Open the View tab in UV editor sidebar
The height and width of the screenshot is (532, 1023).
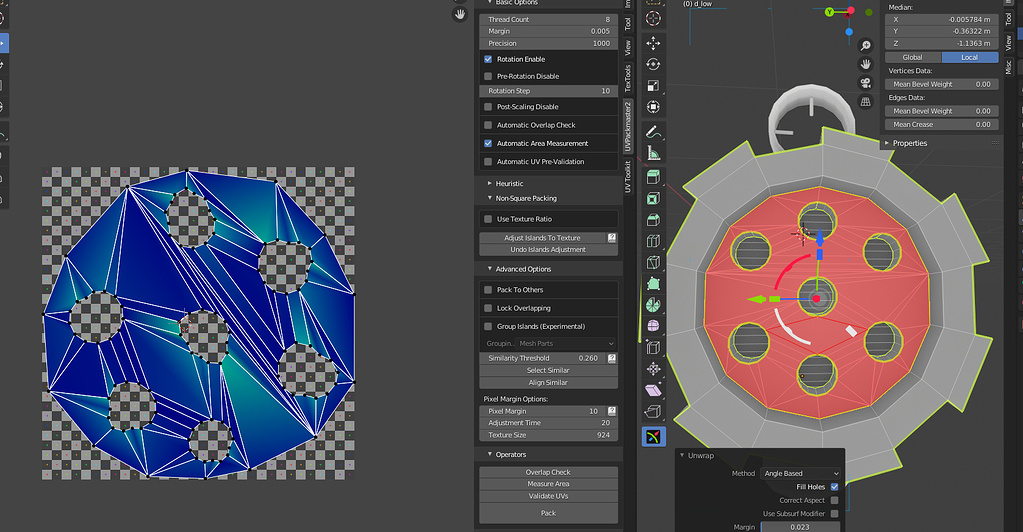pos(628,47)
